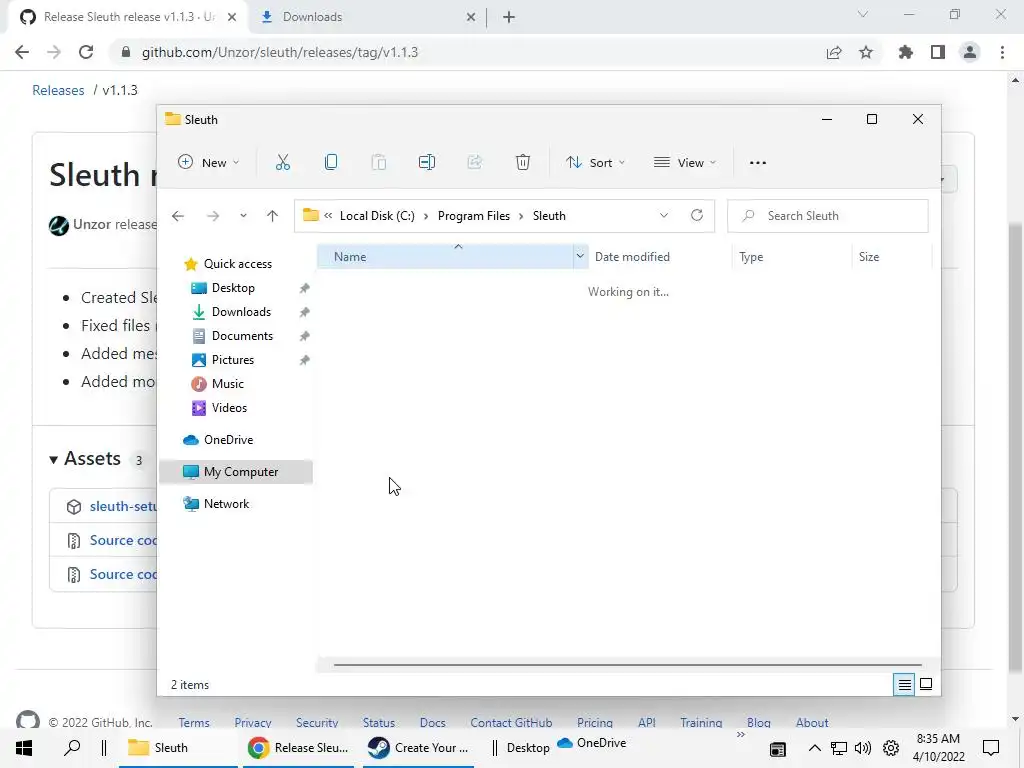The width and height of the screenshot is (1024, 768).
Task: Open Downloads folder in navigation pane
Action: click(x=241, y=312)
